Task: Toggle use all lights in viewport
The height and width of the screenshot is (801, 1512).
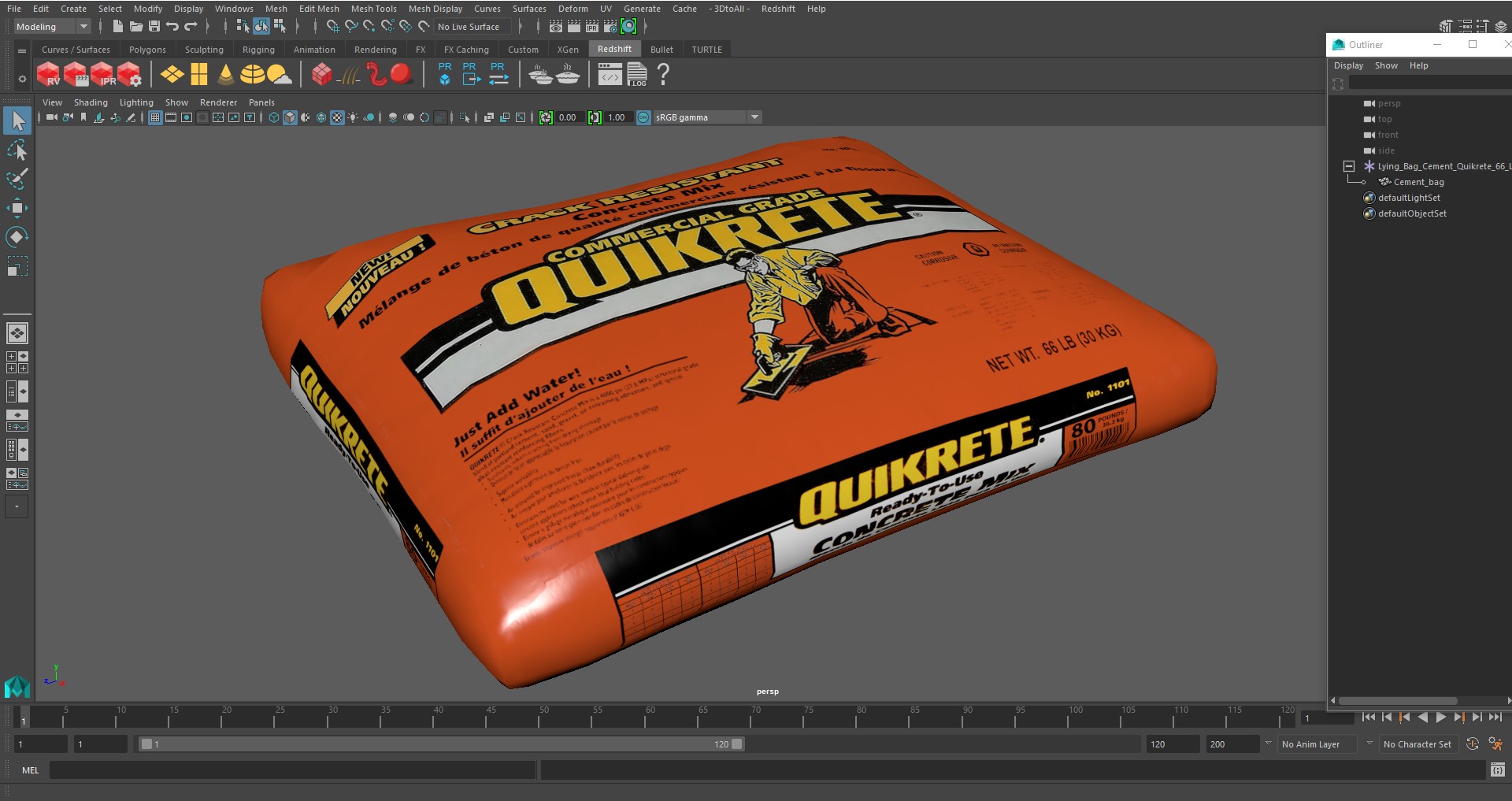Action: pyautogui.click(x=353, y=117)
